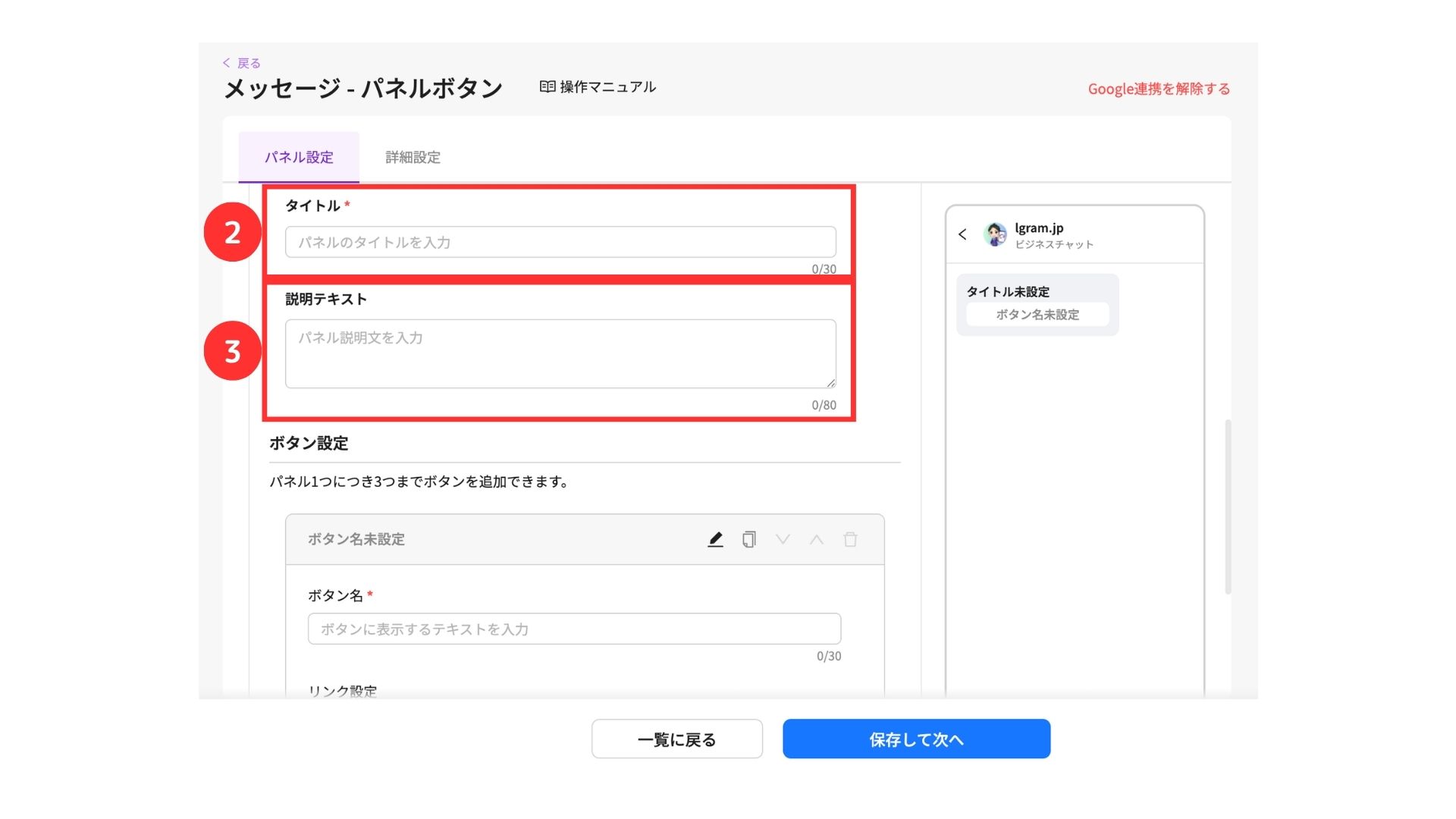The image size is (1456, 819).
Task: Click the duplicate button copy icon
Action: 748,539
